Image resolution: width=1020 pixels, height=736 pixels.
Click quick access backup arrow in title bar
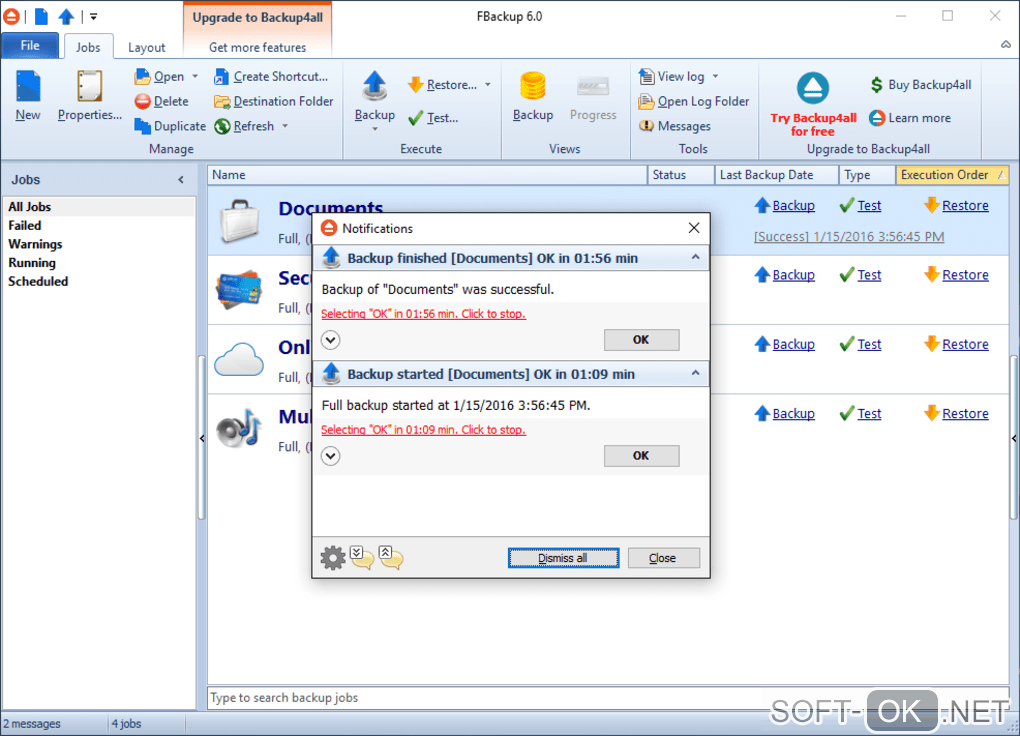point(66,16)
